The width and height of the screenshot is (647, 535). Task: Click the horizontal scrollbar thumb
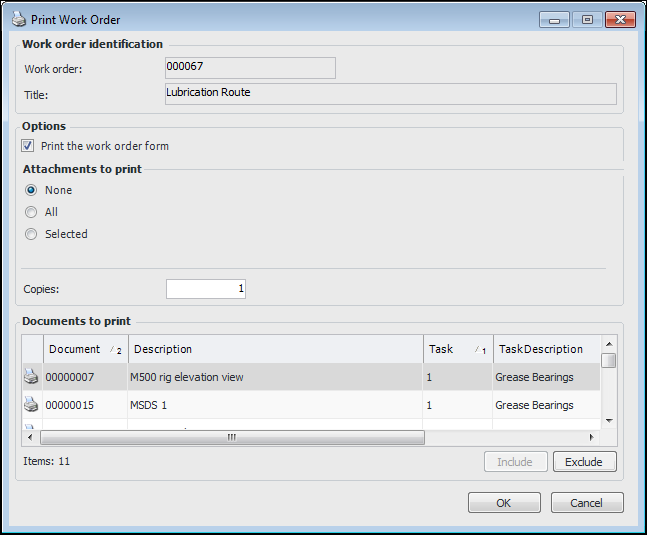tap(232, 437)
